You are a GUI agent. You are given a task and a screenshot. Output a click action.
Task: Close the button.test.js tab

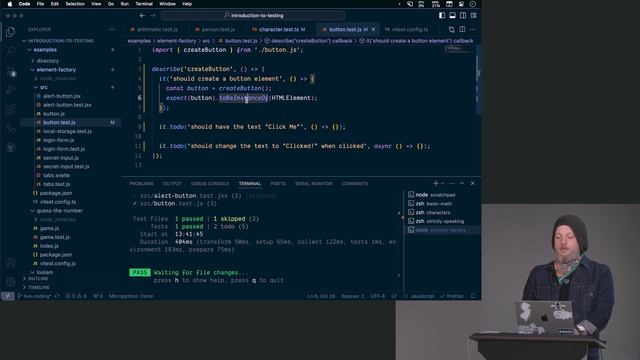[x=373, y=29]
